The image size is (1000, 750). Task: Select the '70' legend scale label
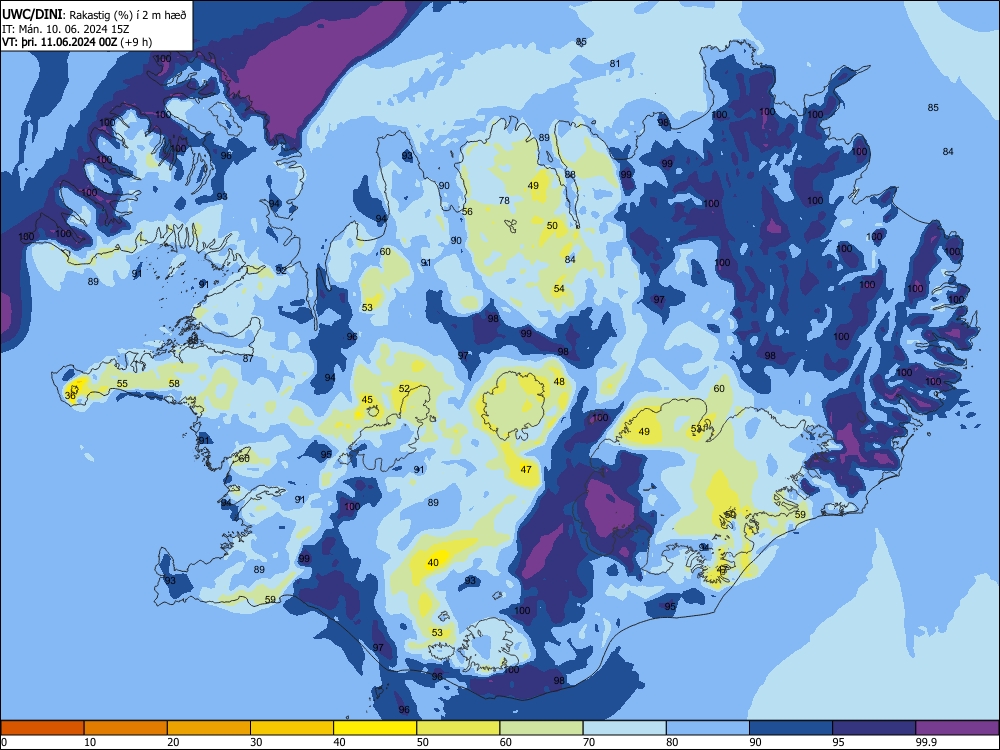click(x=589, y=742)
